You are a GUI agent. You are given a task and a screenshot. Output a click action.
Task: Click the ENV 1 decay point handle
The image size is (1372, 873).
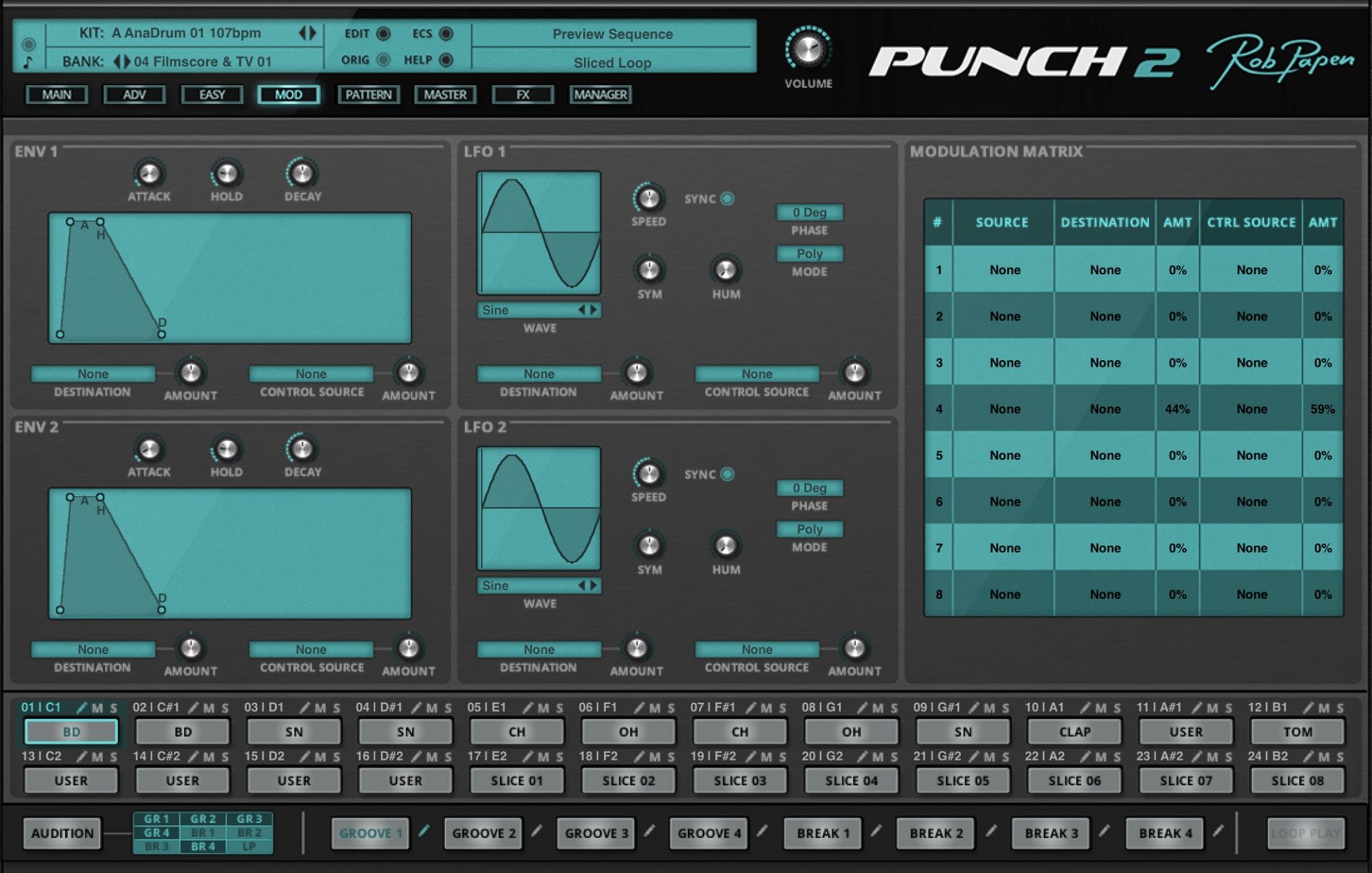click(x=161, y=334)
